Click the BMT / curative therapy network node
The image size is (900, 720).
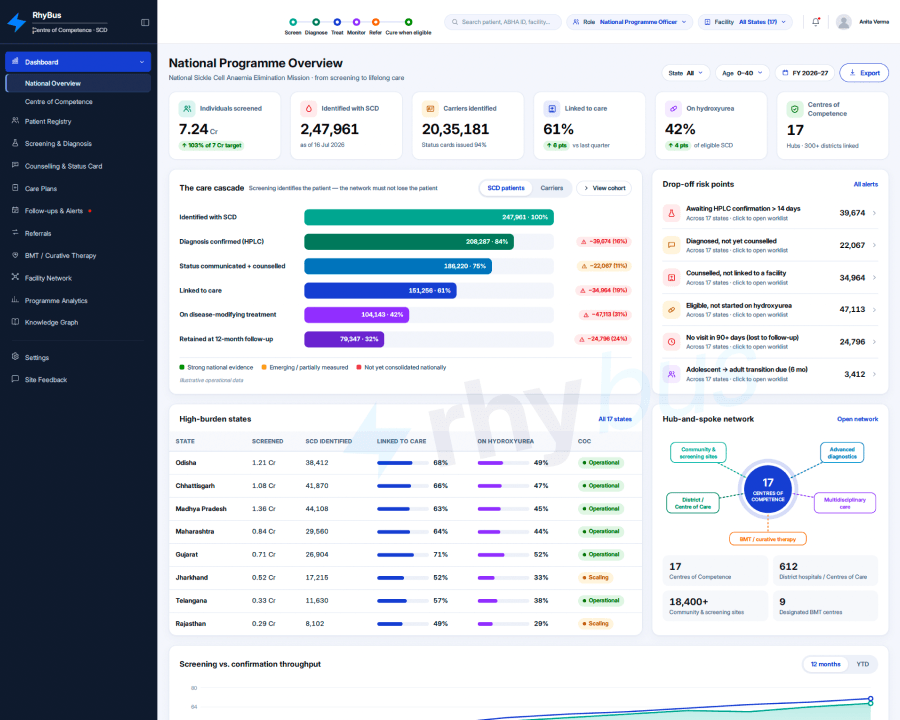[x=767, y=539]
